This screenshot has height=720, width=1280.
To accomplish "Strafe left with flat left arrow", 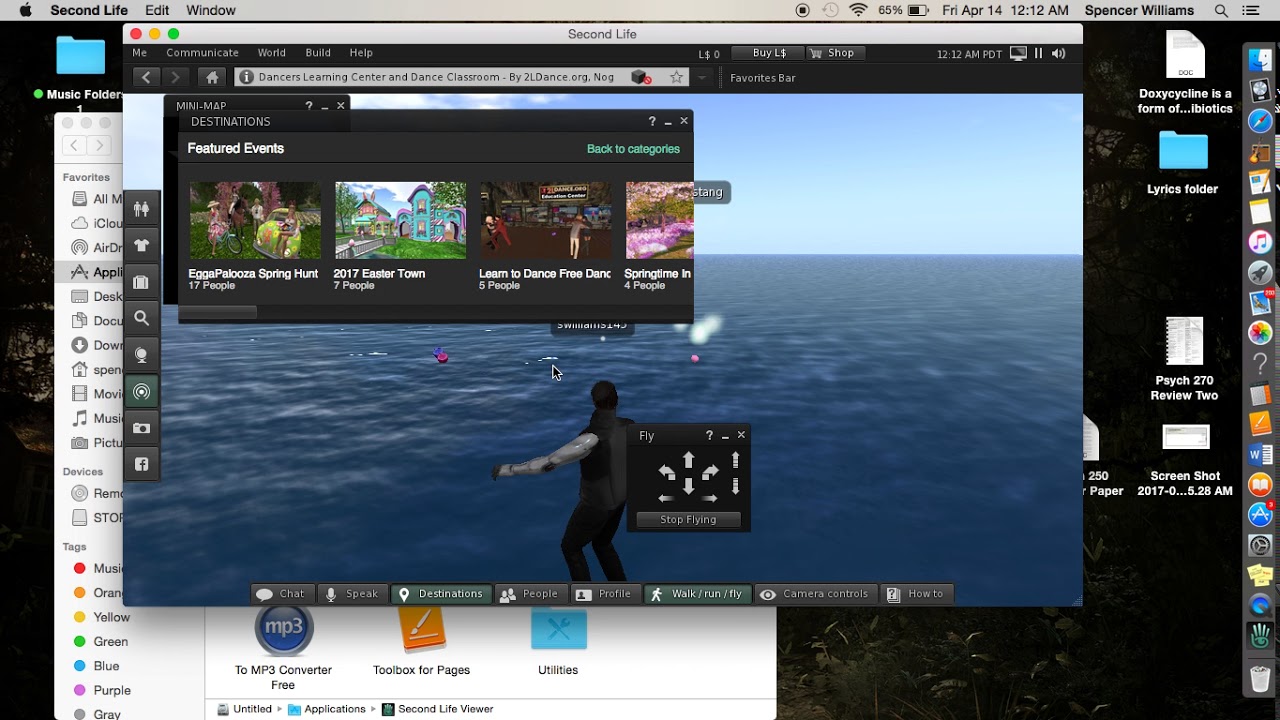I will tap(666, 497).
